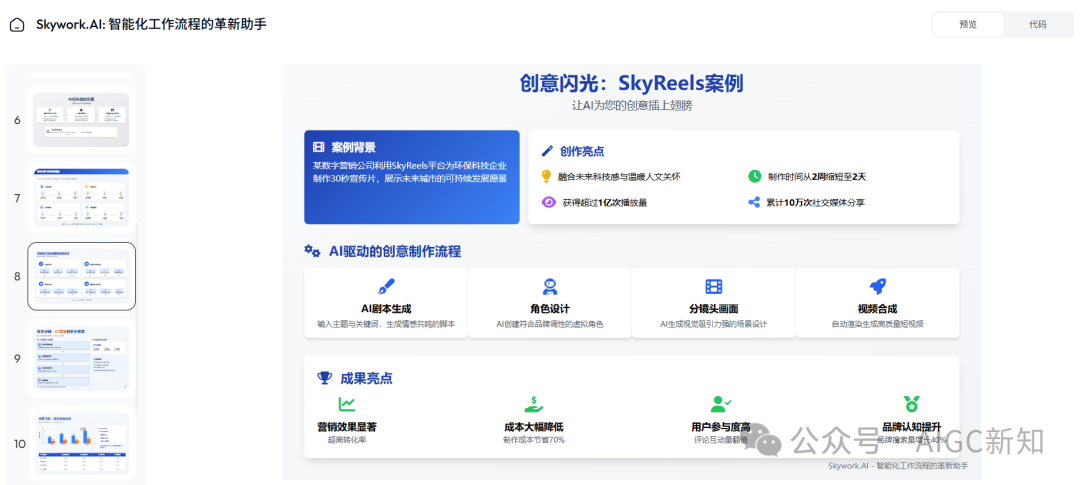The height and width of the screenshot is (485, 1080).
Task: Click the line chart icon above 营销效果显著
Action: point(346,404)
